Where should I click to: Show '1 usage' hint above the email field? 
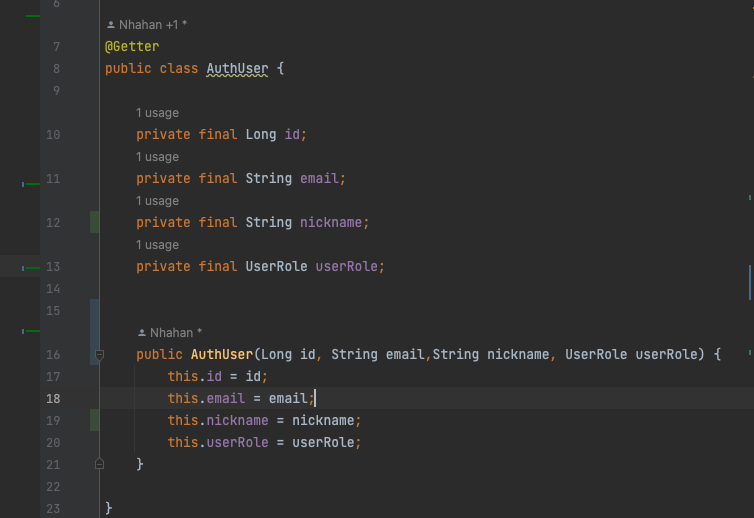pos(157,157)
